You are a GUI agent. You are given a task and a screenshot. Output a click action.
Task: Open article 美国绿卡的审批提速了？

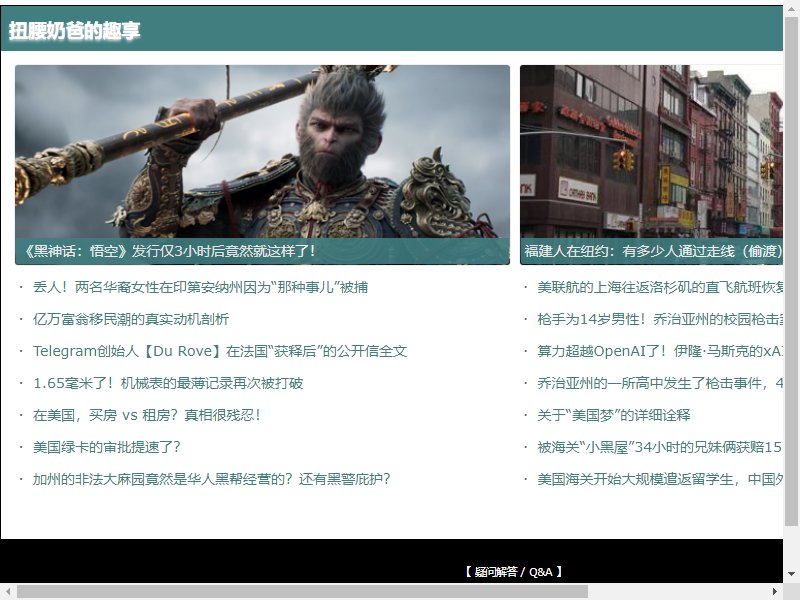coord(107,447)
